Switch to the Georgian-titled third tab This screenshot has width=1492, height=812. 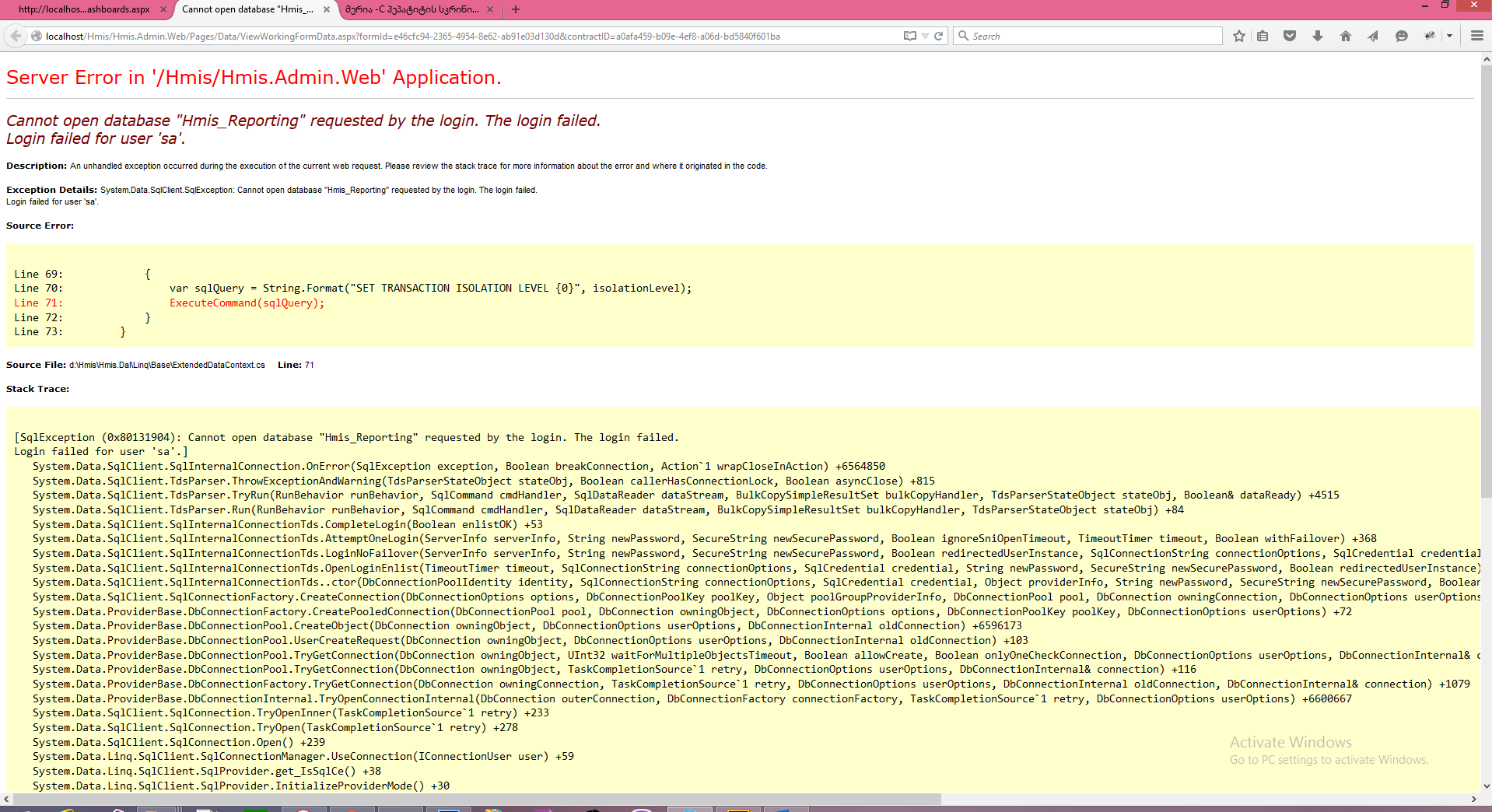pyautogui.click(x=412, y=9)
